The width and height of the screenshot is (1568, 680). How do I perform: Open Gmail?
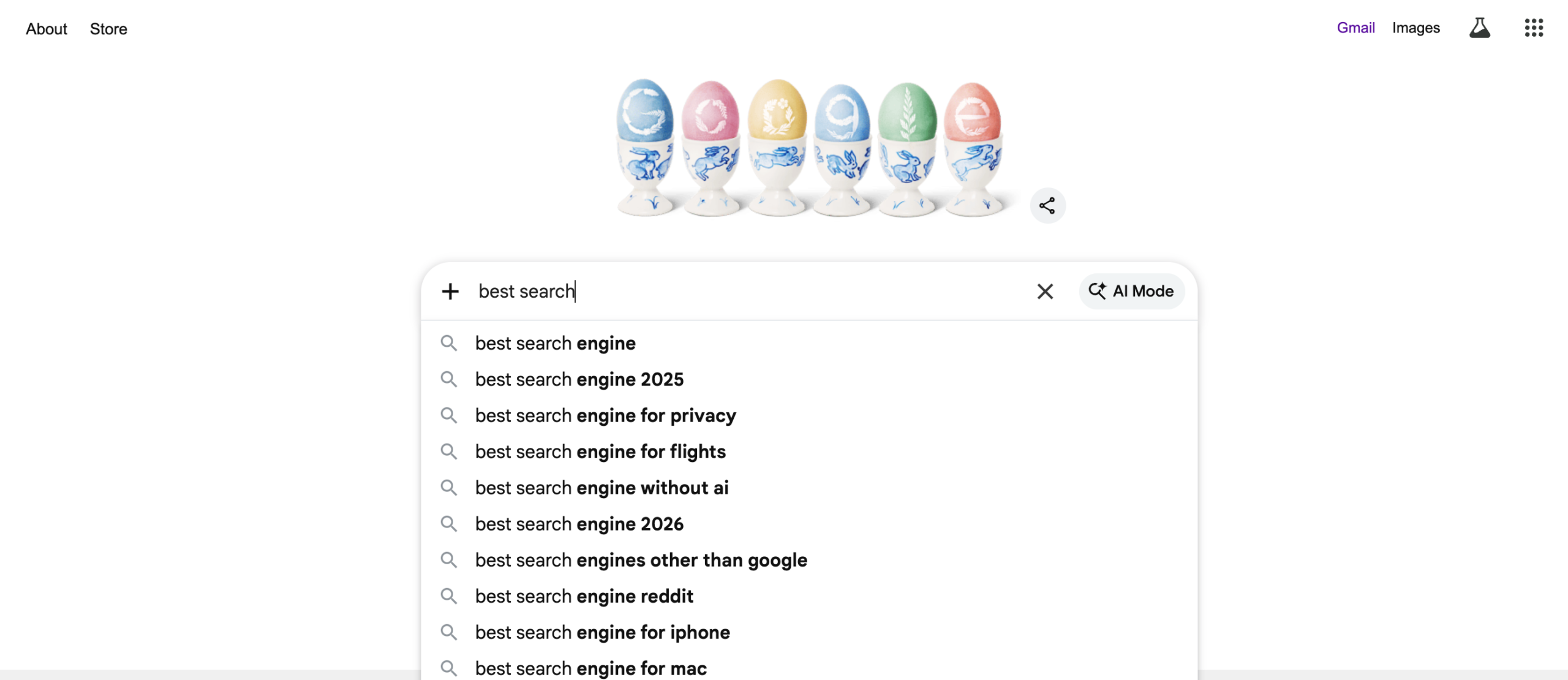(x=1355, y=28)
